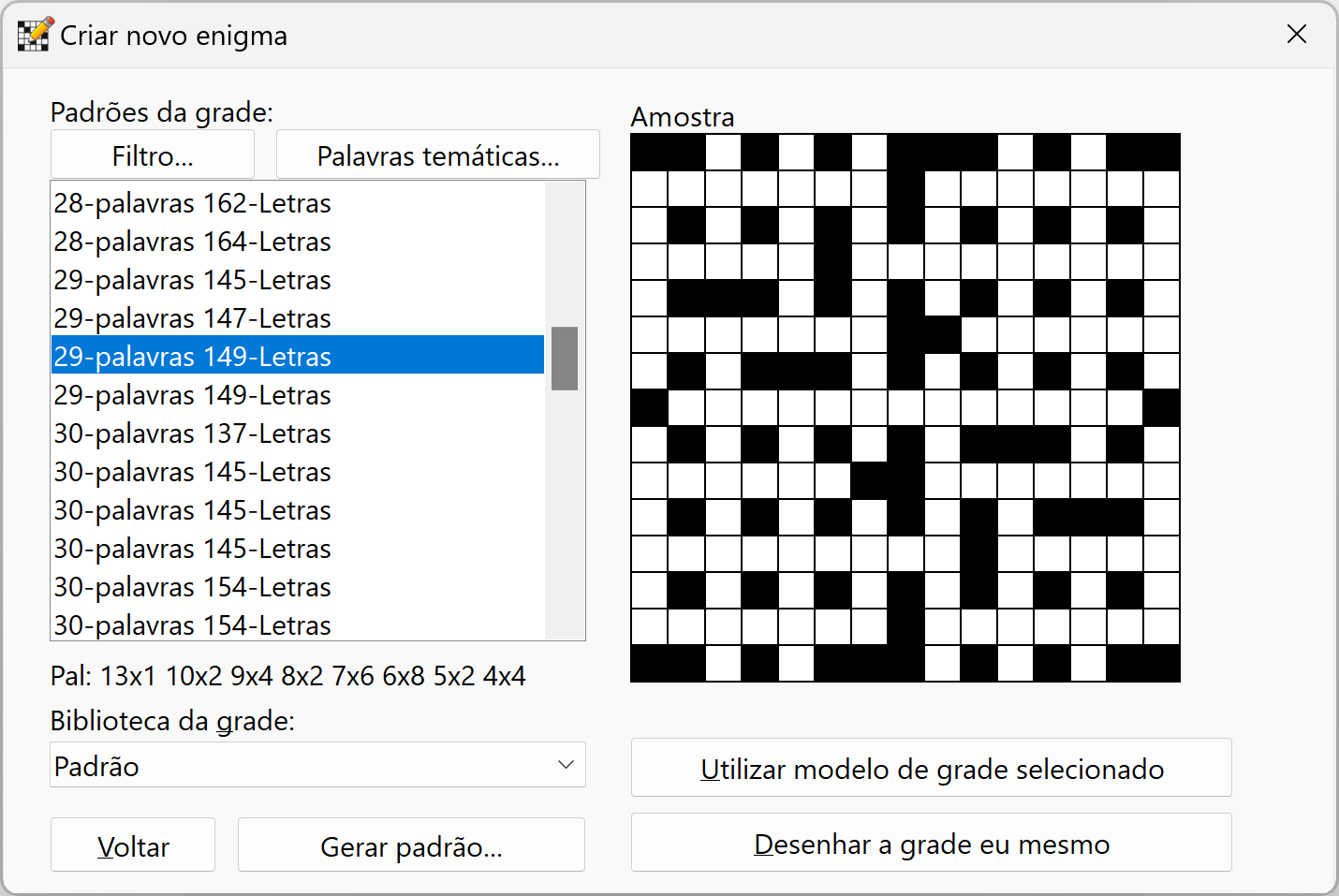Click Utilizar modelo de grade selecionado

click(932, 768)
